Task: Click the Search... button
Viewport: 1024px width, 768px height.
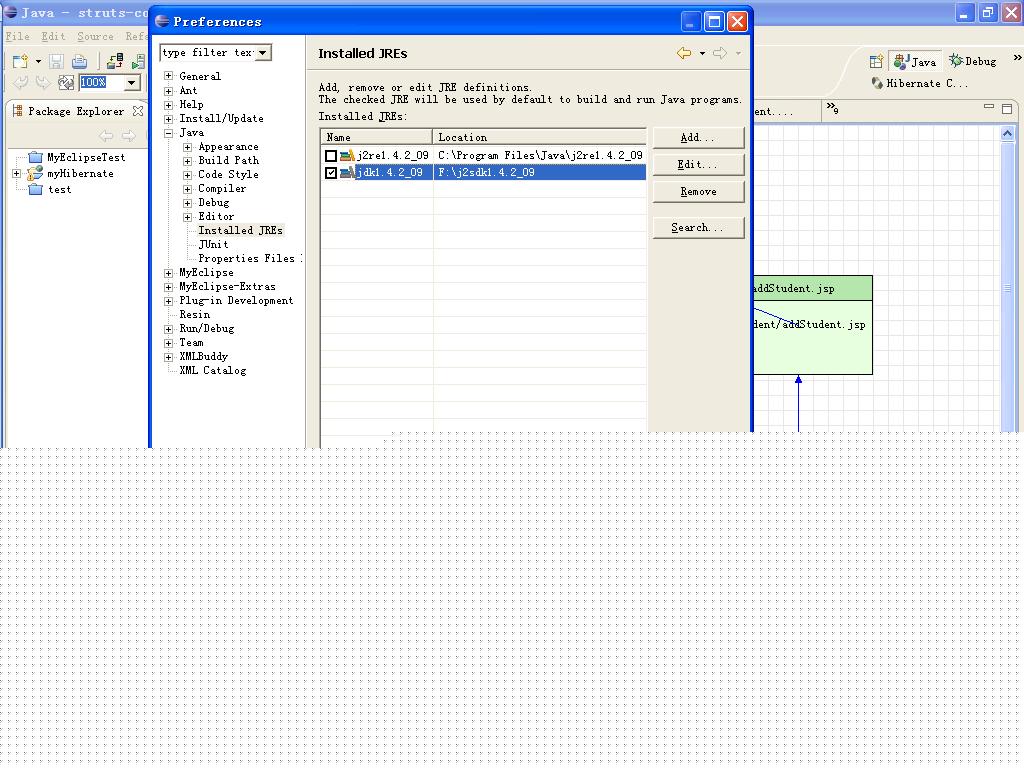Action: [698, 227]
